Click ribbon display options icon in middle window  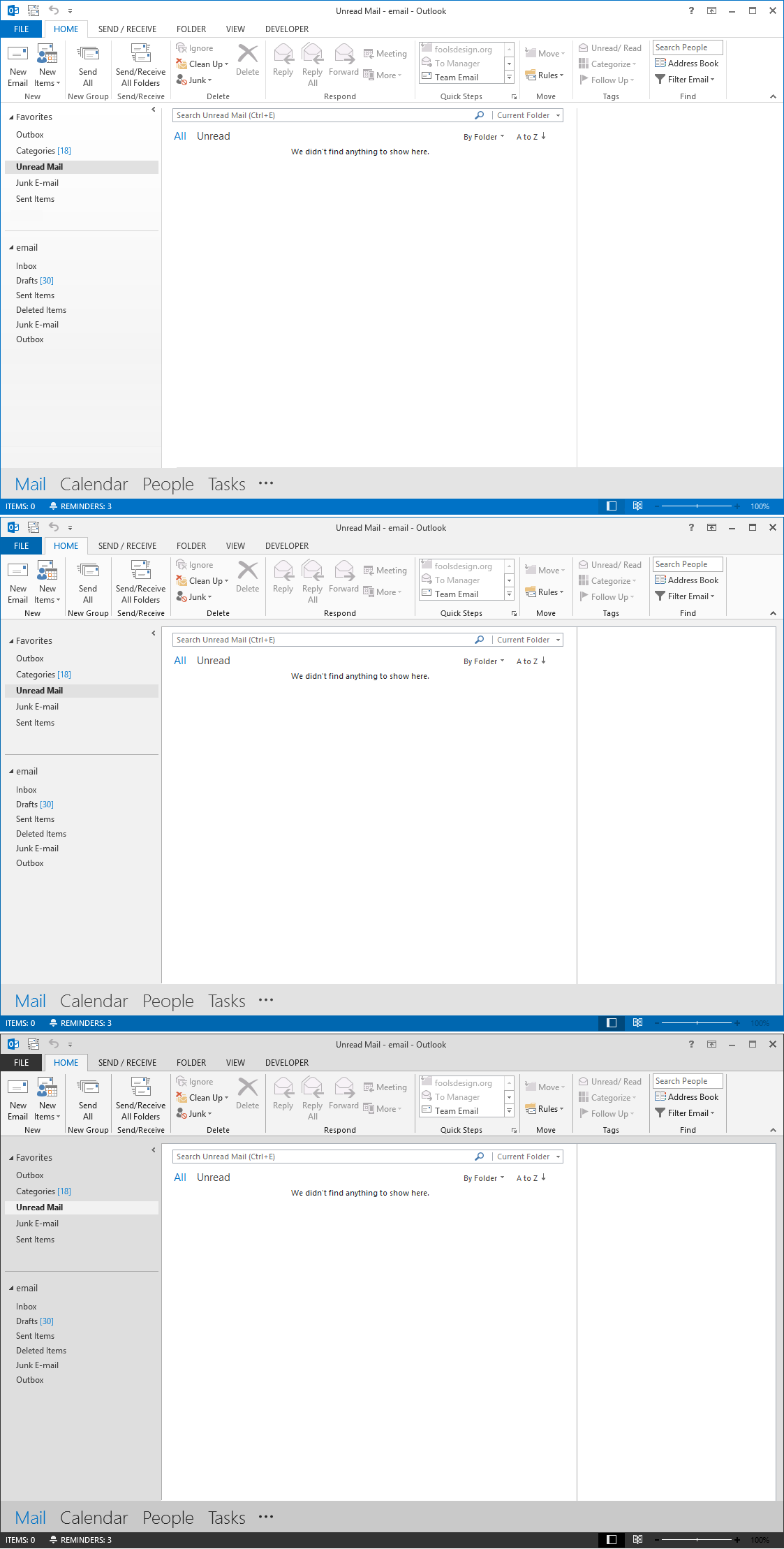tap(711, 527)
